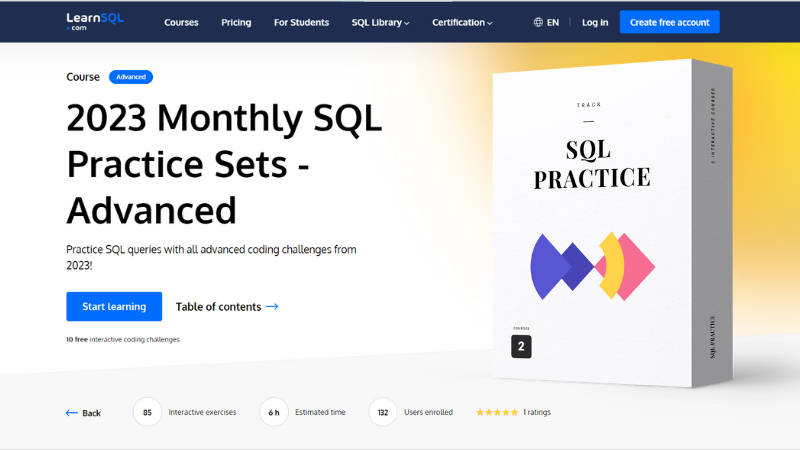
Task: Expand the Certification dropdown
Action: 462,22
